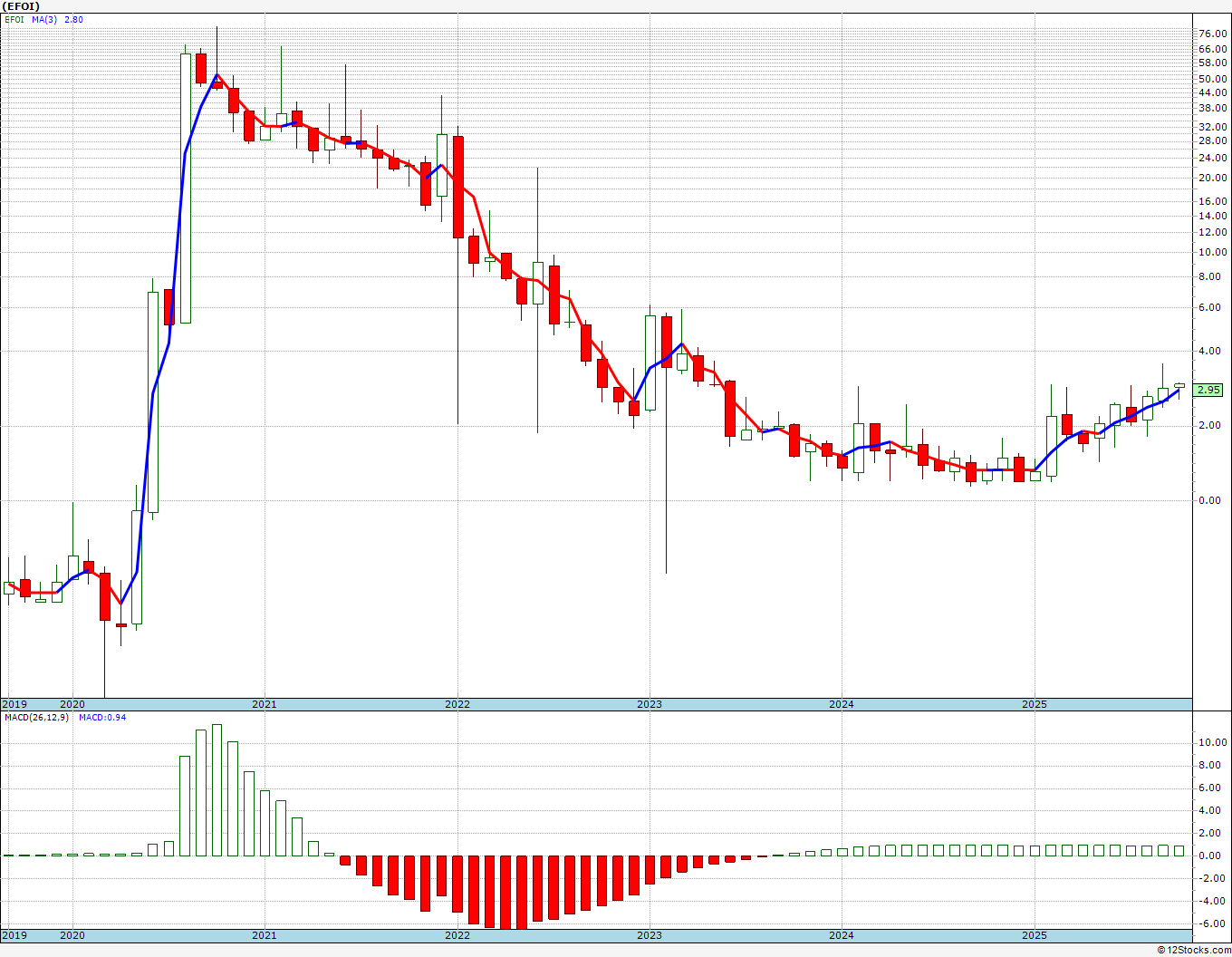Image resolution: width=1232 pixels, height=957 pixels.
Task: Click the 76.00 price axis label
Action: coord(1212,34)
